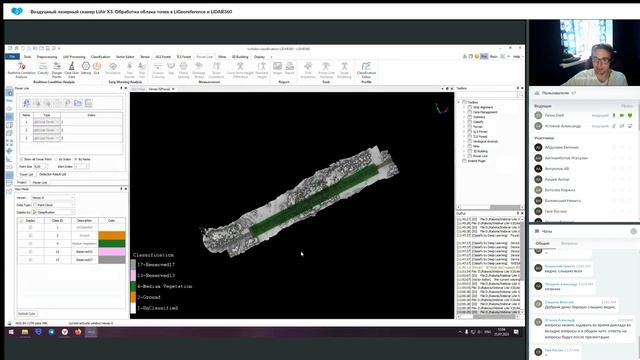Image resolution: width=640 pixels, height=360 pixels.
Task: Click the last Tower List toolbar icon
Action: [89, 103]
